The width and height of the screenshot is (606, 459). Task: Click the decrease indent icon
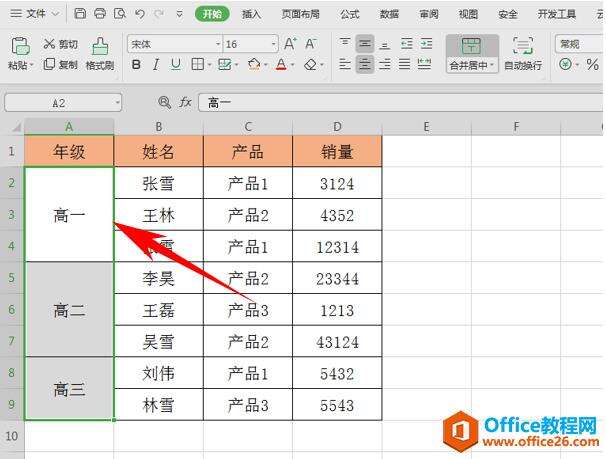(x=407, y=44)
